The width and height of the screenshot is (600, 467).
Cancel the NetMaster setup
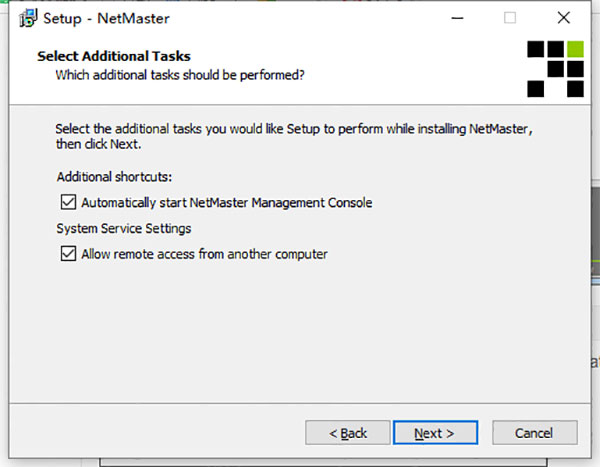click(534, 433)
